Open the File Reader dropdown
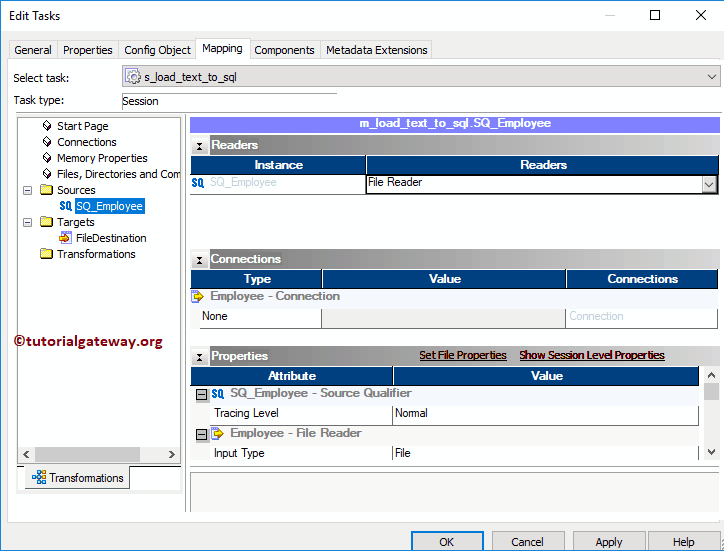The height and width of the screenshot is (551, 724). coord(709,184)
